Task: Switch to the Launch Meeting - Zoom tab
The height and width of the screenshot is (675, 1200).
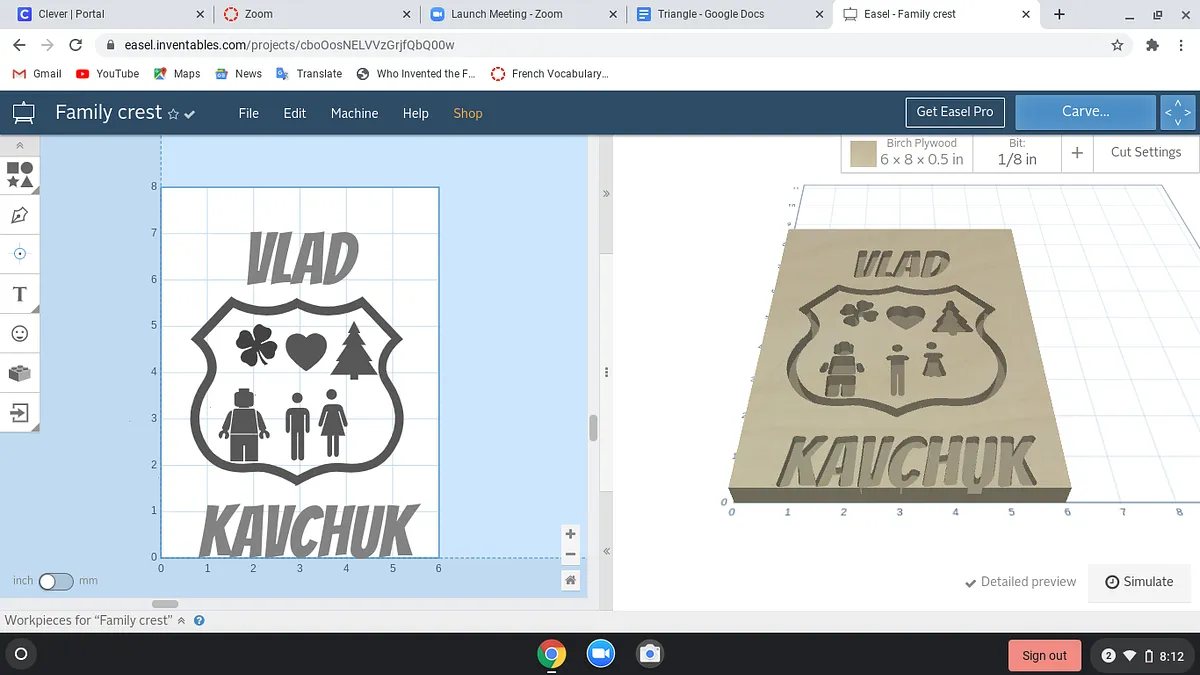Action: (522, 14)
